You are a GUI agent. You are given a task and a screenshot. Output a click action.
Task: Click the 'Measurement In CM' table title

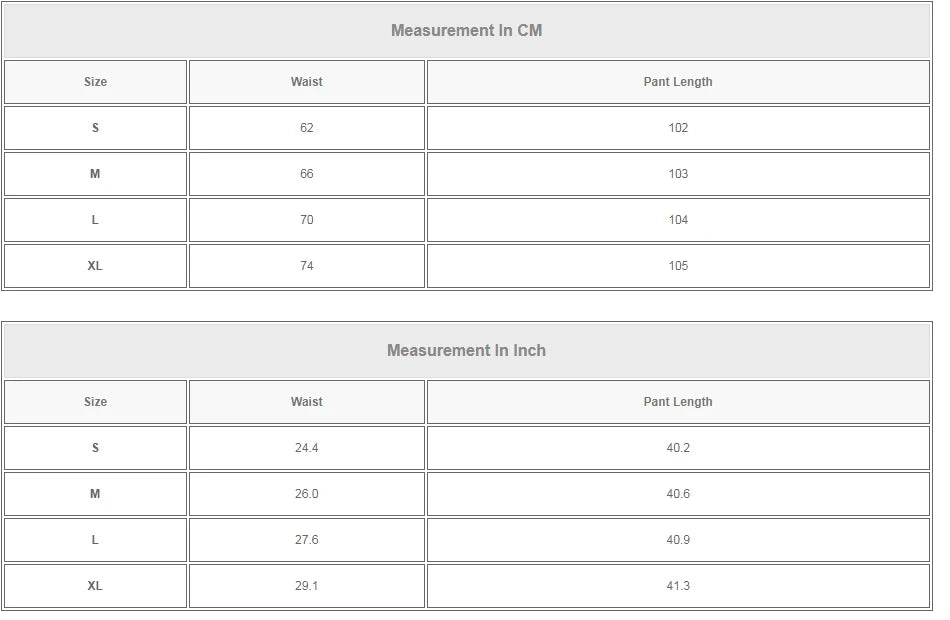click(x=466, y=30)
